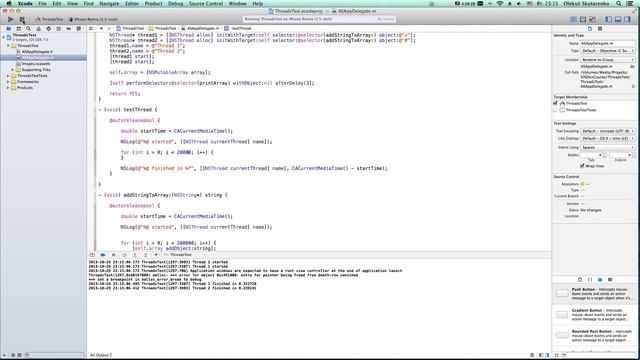Go back in editor history
Viewport: 640px width, 360px height.
(x=101, y=29)
